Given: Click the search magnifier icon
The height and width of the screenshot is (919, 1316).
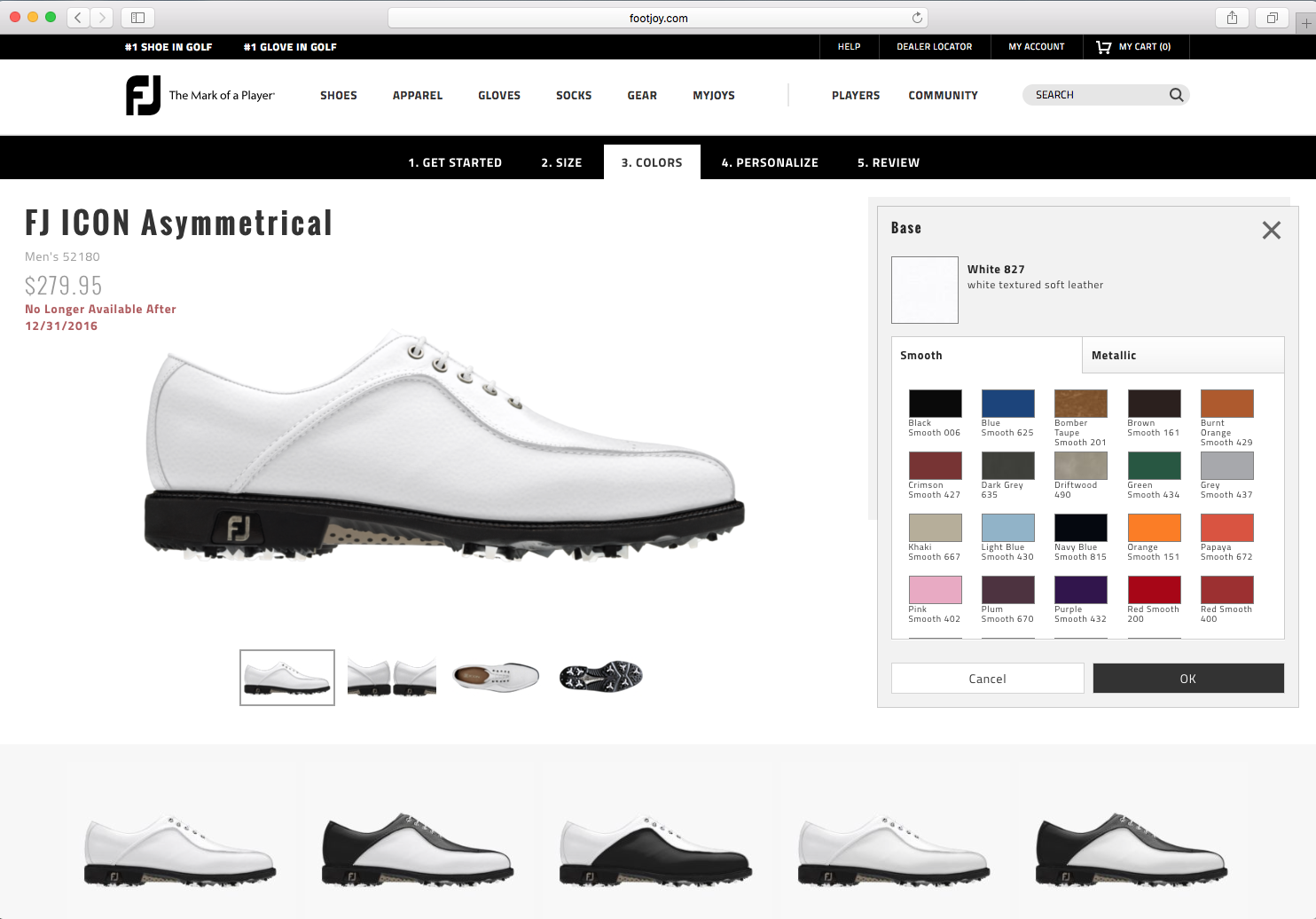Looking at the screenshot, I should pyautogui.click(x=1176, y=95).
